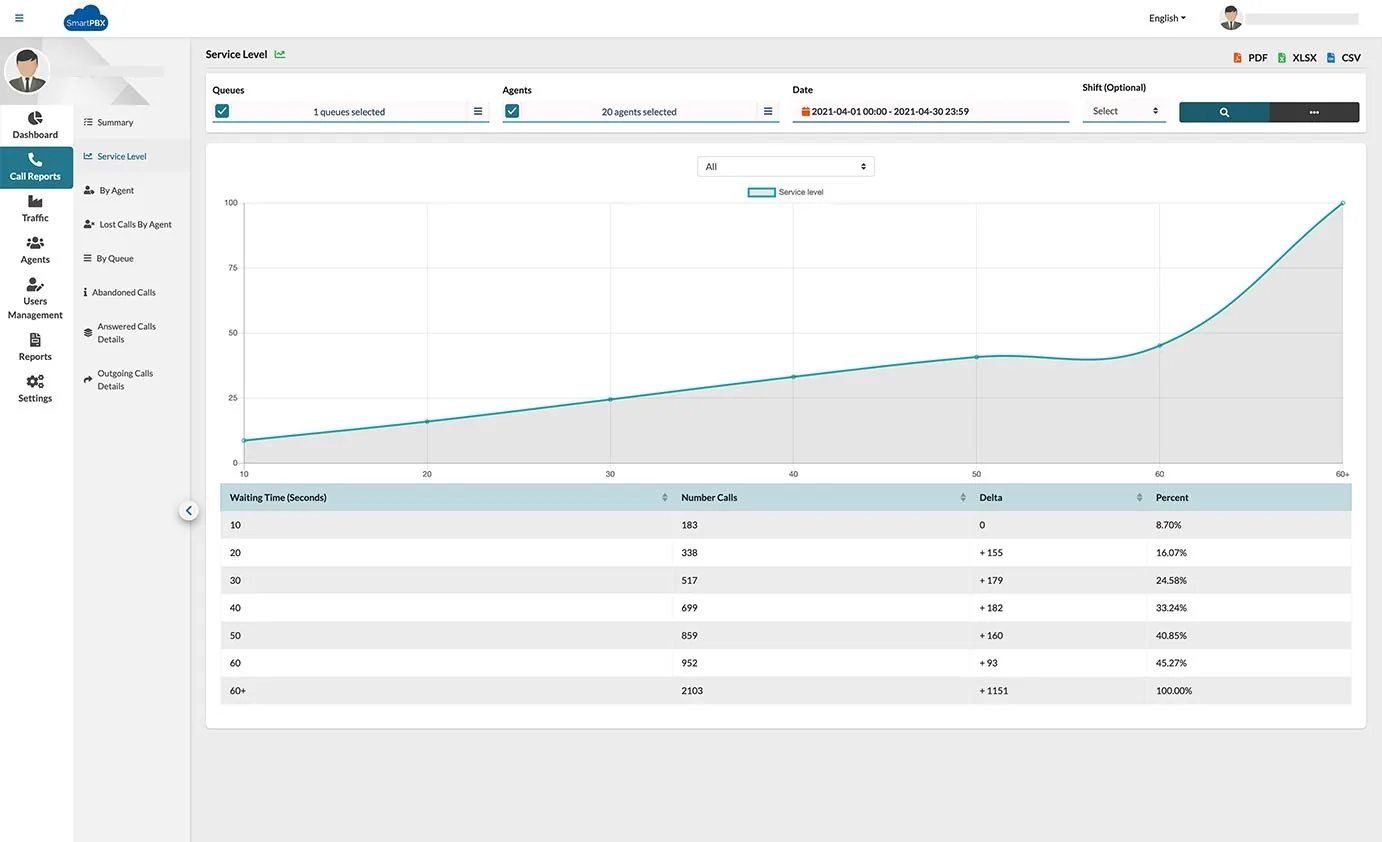The image size is (1382, 842).
Task: Toggle the Service level legend series
Action: (786, 192)
